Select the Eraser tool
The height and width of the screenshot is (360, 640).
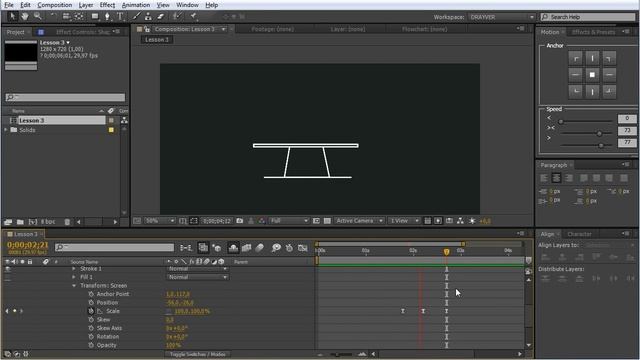pos(161,16)
